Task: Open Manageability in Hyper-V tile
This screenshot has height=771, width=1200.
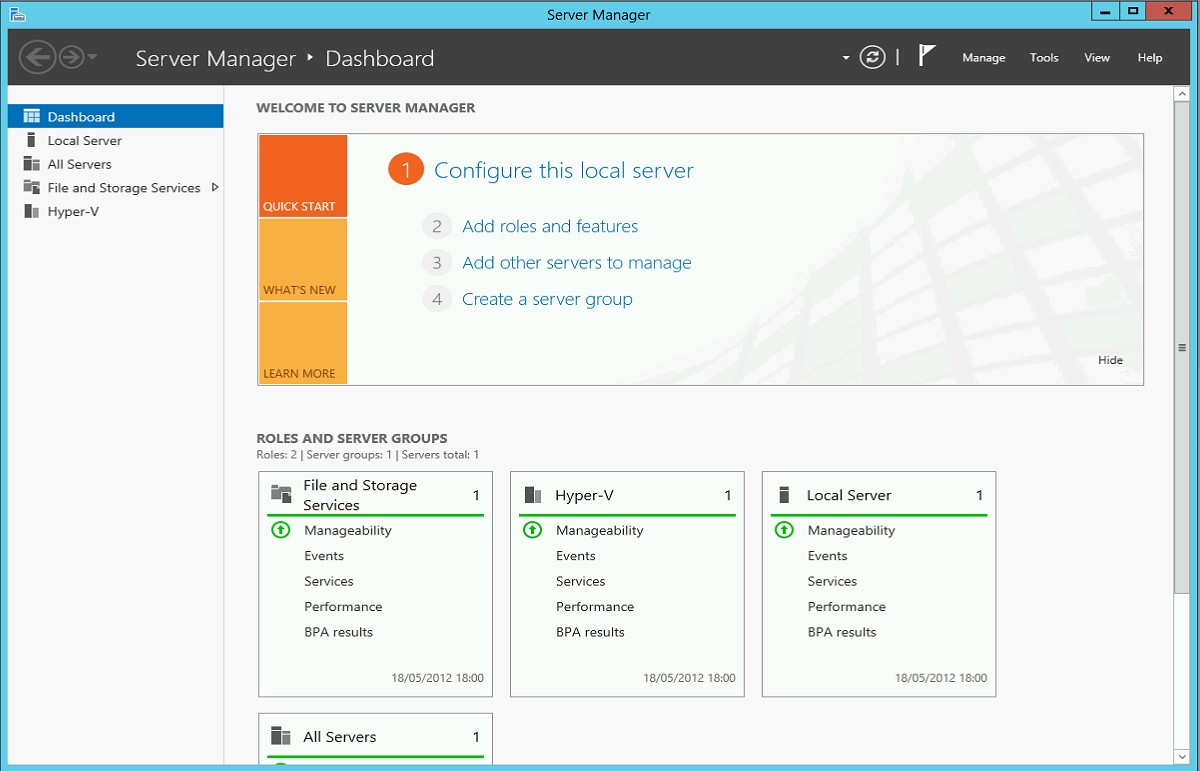Action: (x=600, y=531)
